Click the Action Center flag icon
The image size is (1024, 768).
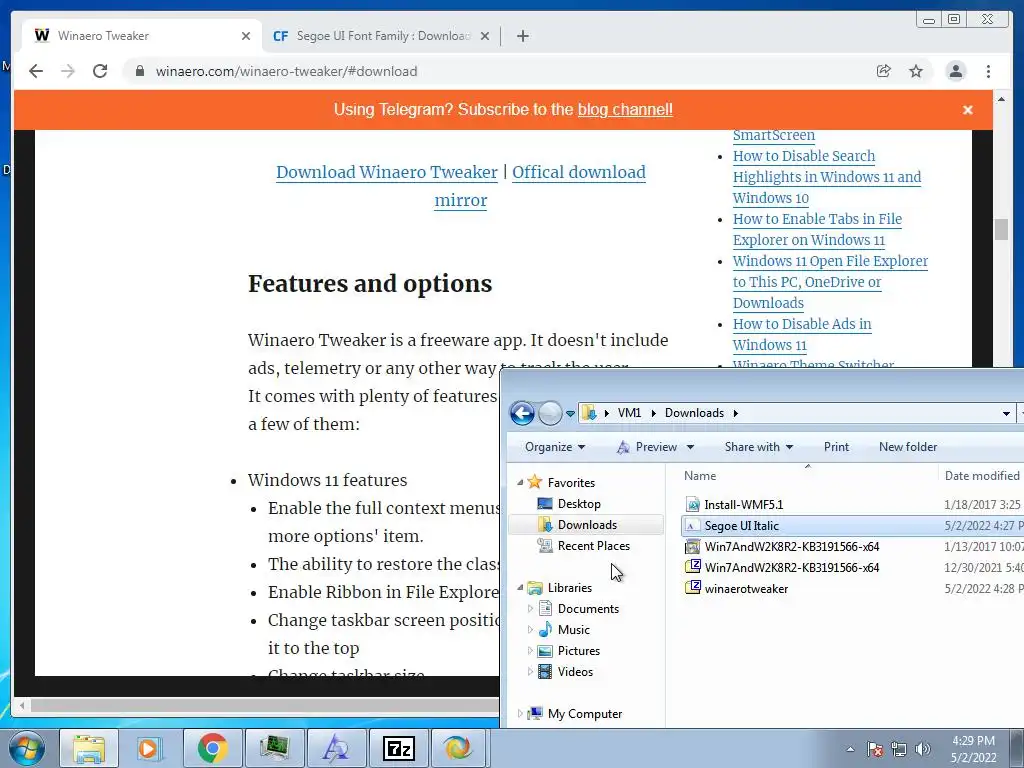(875, 749)
